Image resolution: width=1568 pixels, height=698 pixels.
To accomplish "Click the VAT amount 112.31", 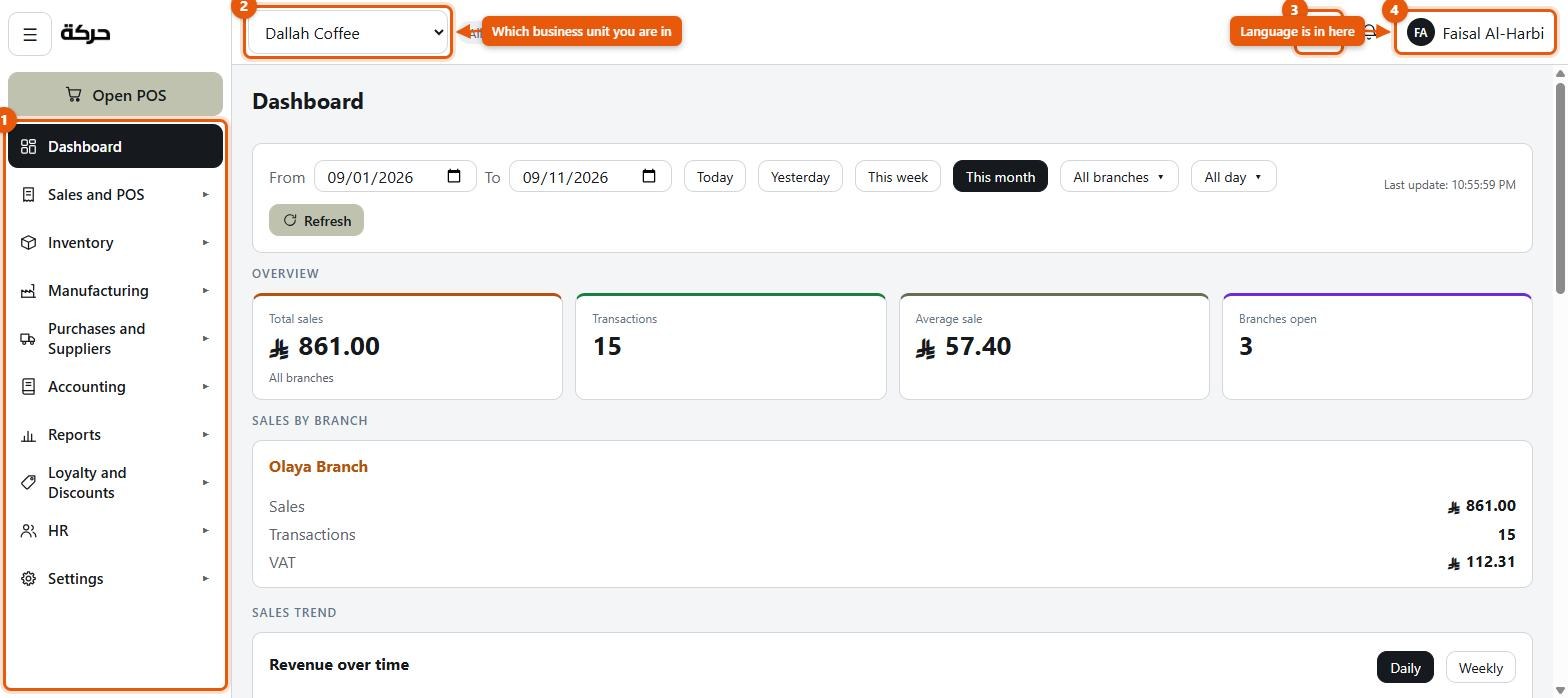I will 1481,562.
